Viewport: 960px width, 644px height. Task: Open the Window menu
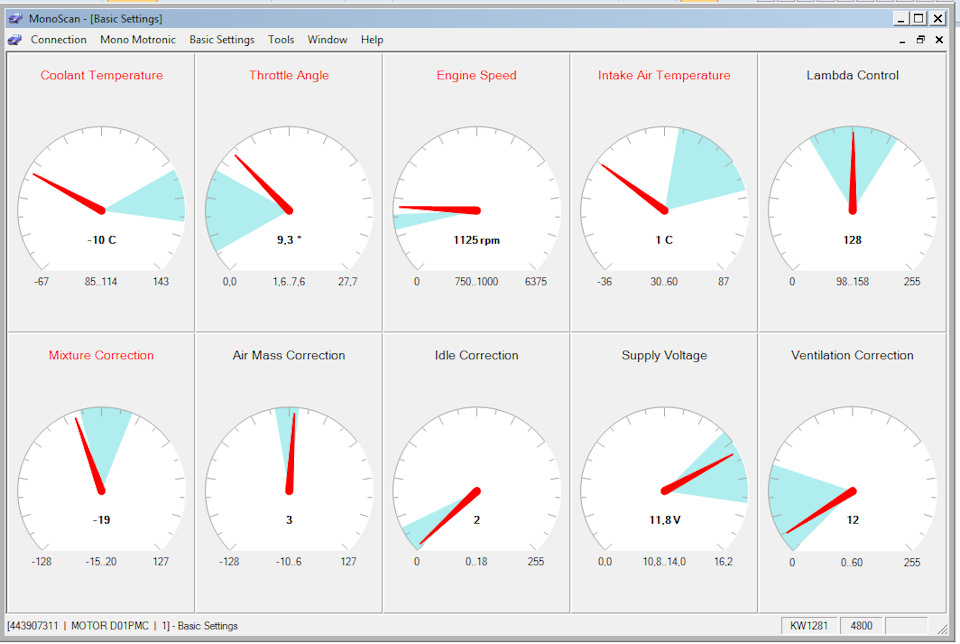click(327, 40)
